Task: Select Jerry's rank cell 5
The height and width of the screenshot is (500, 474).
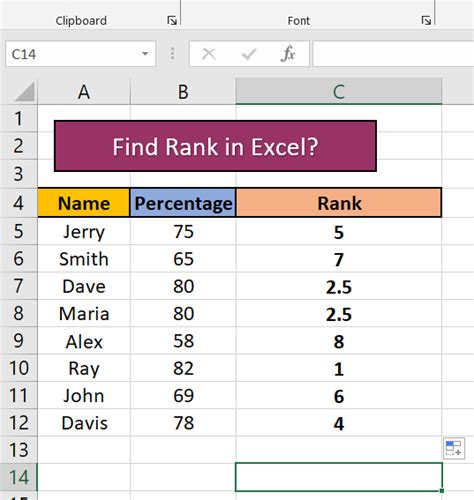Action: coord(339,231)
